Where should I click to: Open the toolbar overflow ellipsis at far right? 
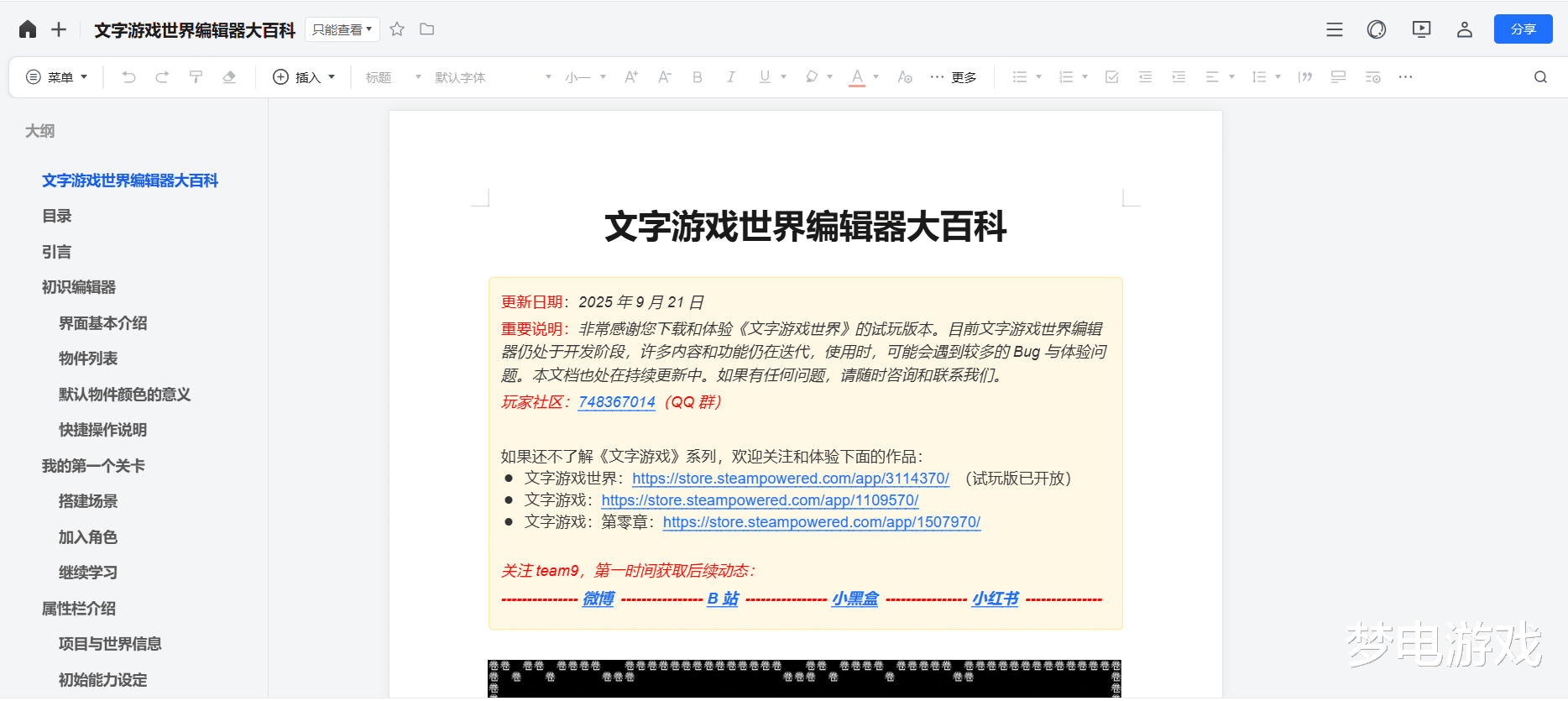click(1405, 77)
